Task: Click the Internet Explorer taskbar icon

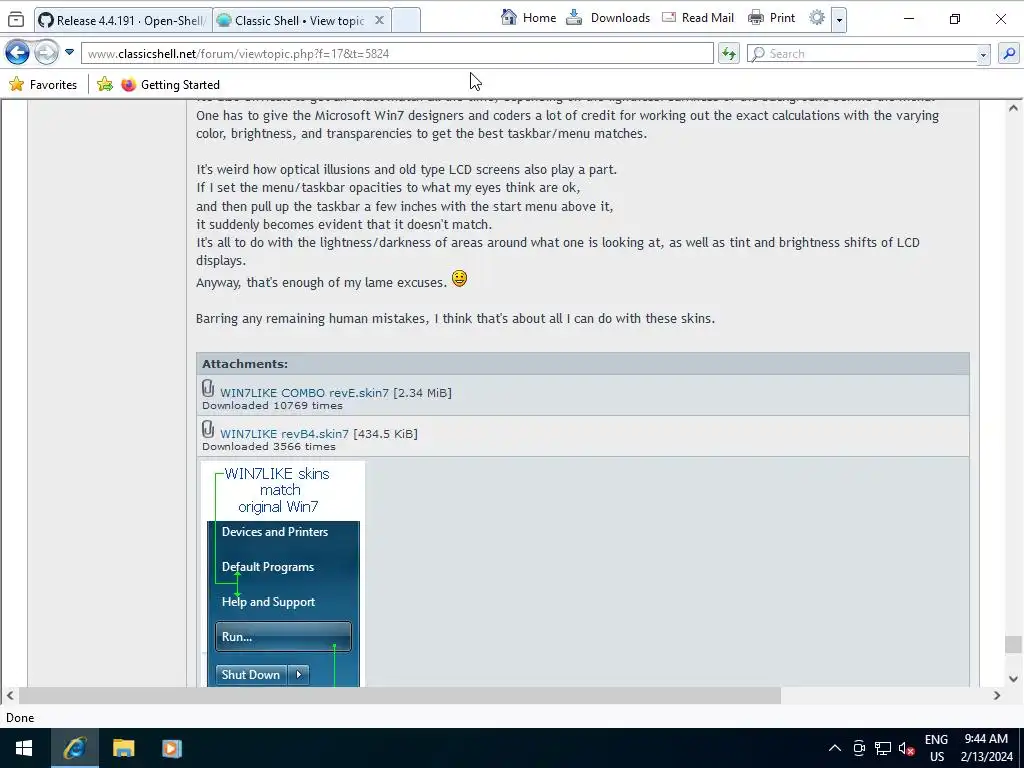Action: point(74,748)
